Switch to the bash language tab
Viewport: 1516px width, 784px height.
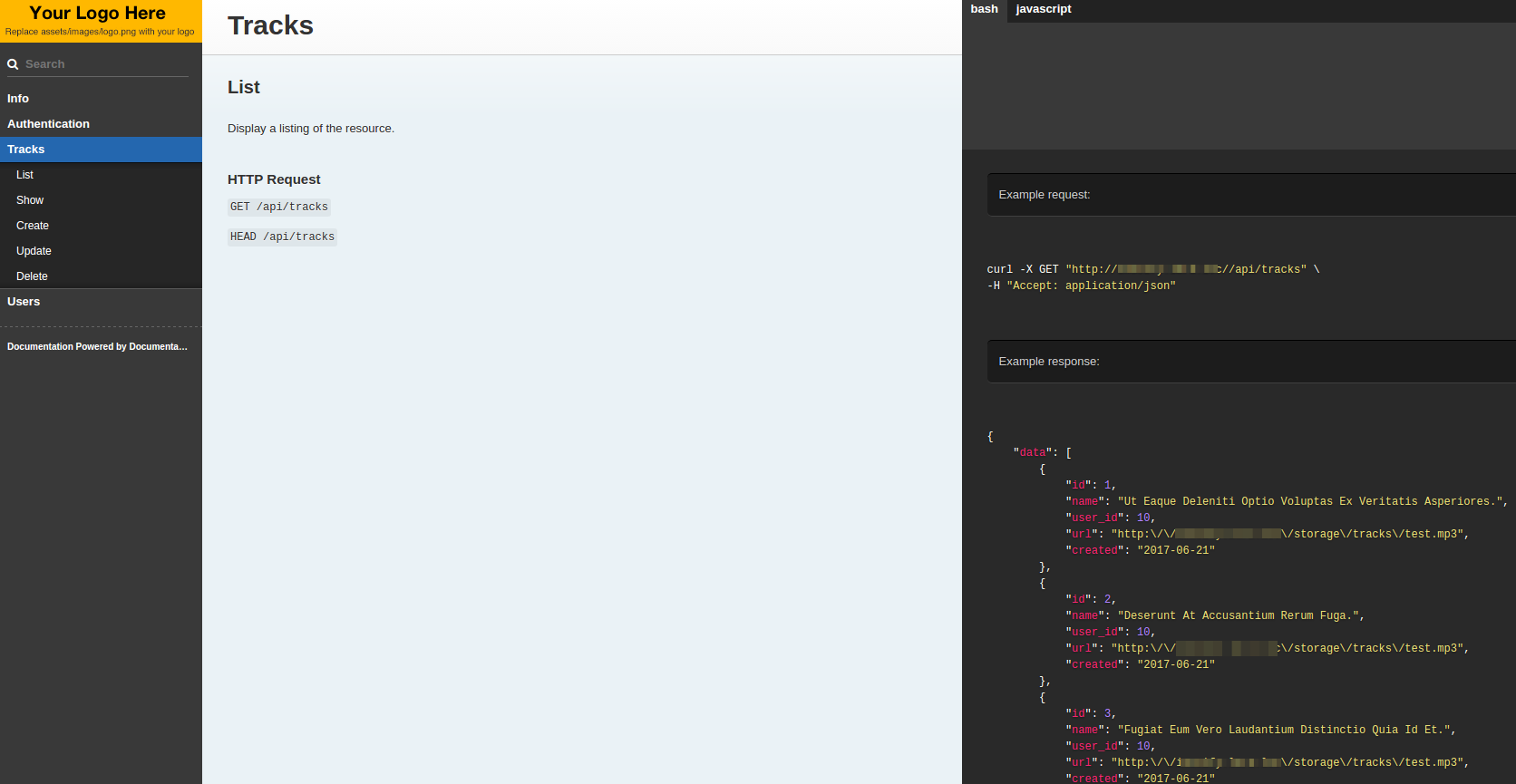pyautogui.click(x=984, y=9)
